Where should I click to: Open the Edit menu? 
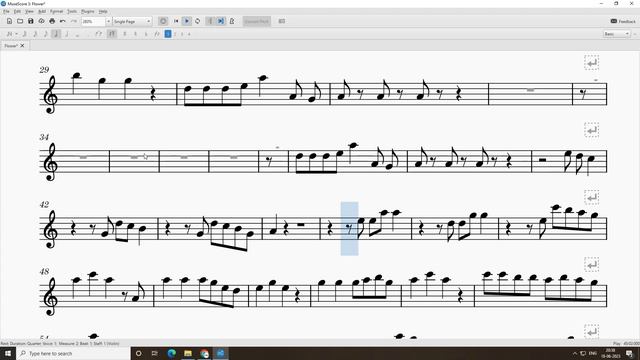point(17,11)
